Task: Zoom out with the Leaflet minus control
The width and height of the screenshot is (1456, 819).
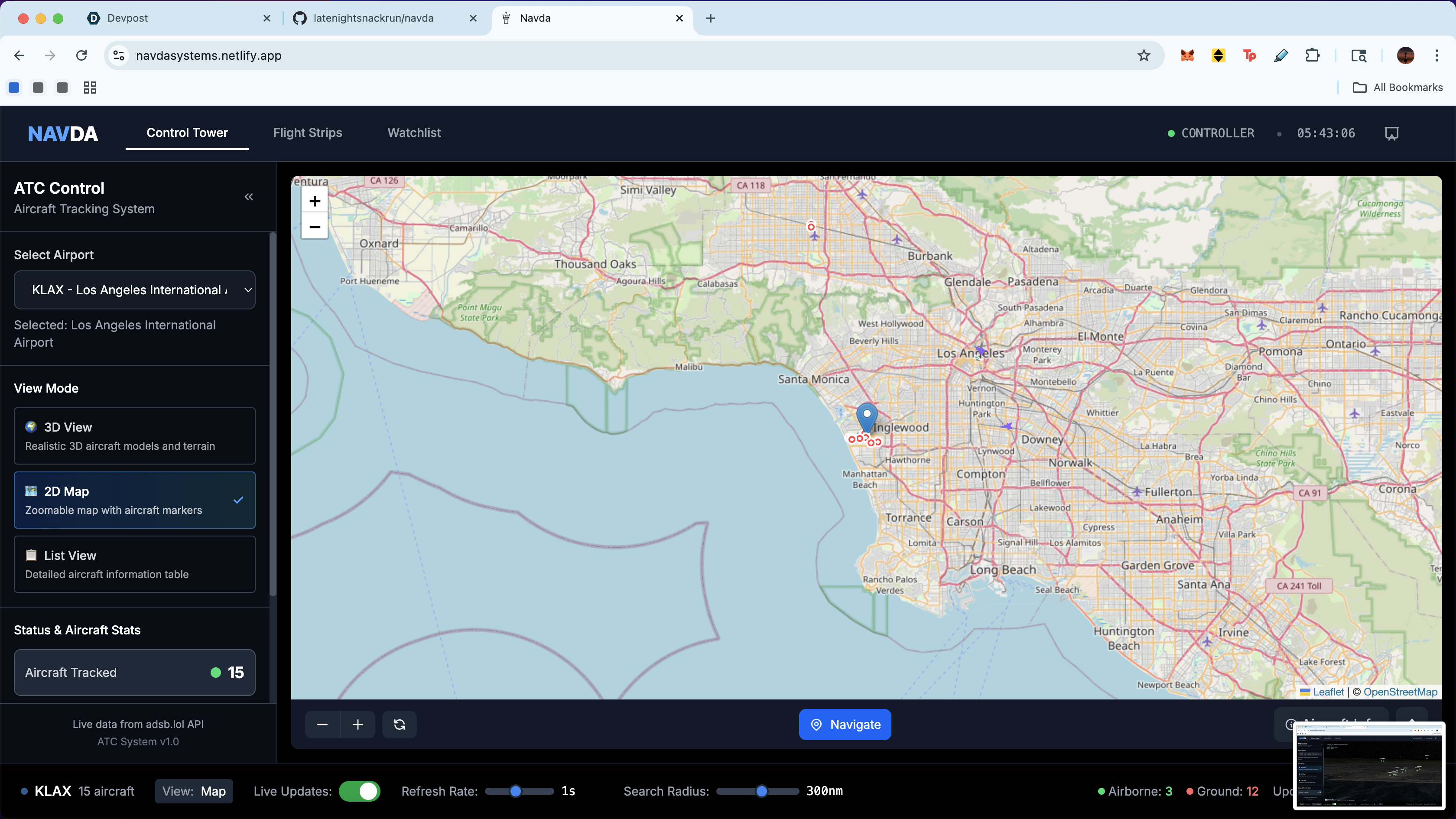Action: (315, 227)
